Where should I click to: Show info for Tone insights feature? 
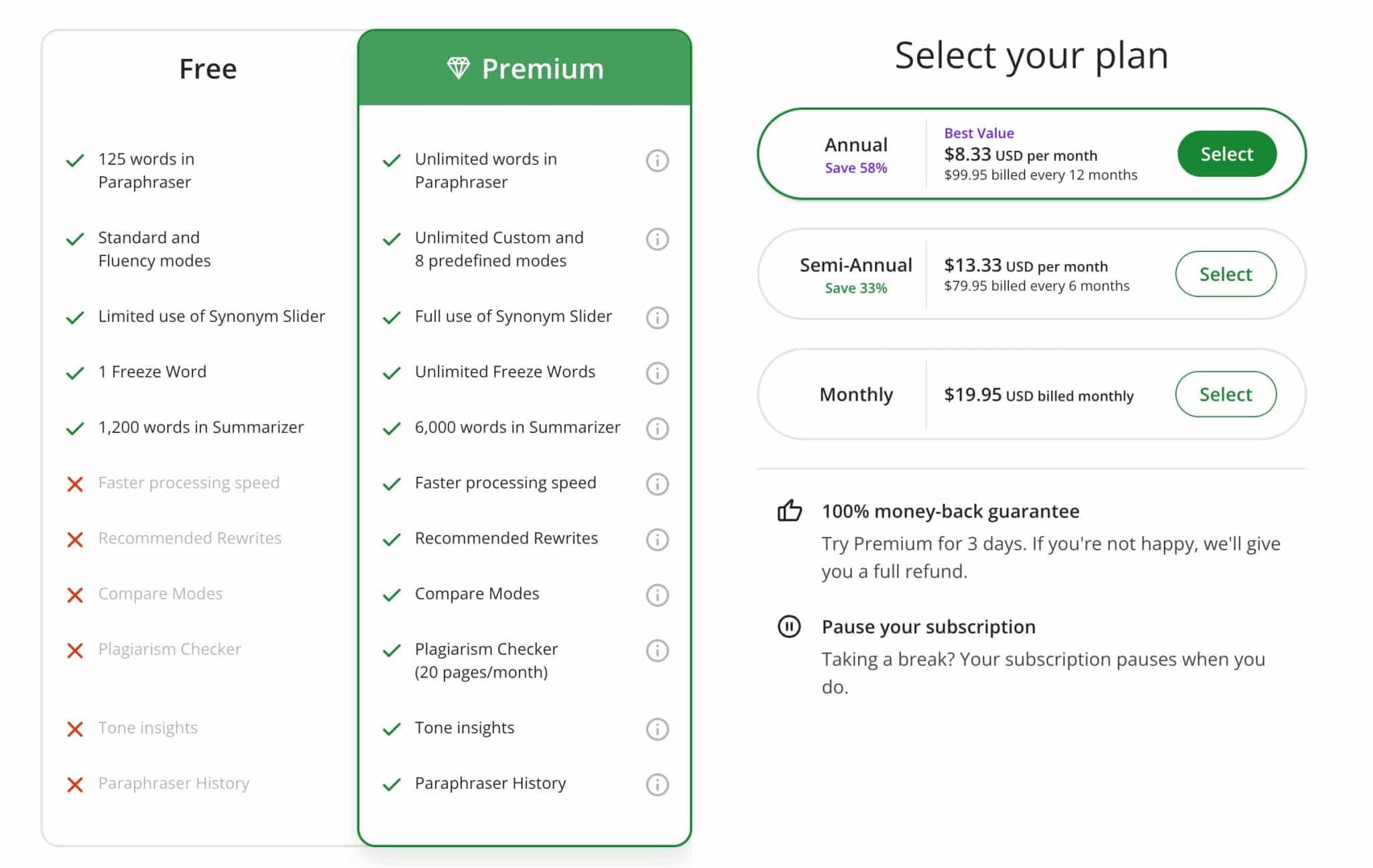(657, 729)
